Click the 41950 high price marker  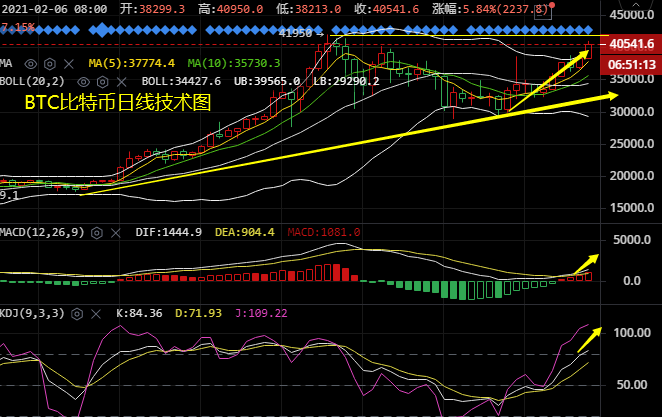coord(299,33)
